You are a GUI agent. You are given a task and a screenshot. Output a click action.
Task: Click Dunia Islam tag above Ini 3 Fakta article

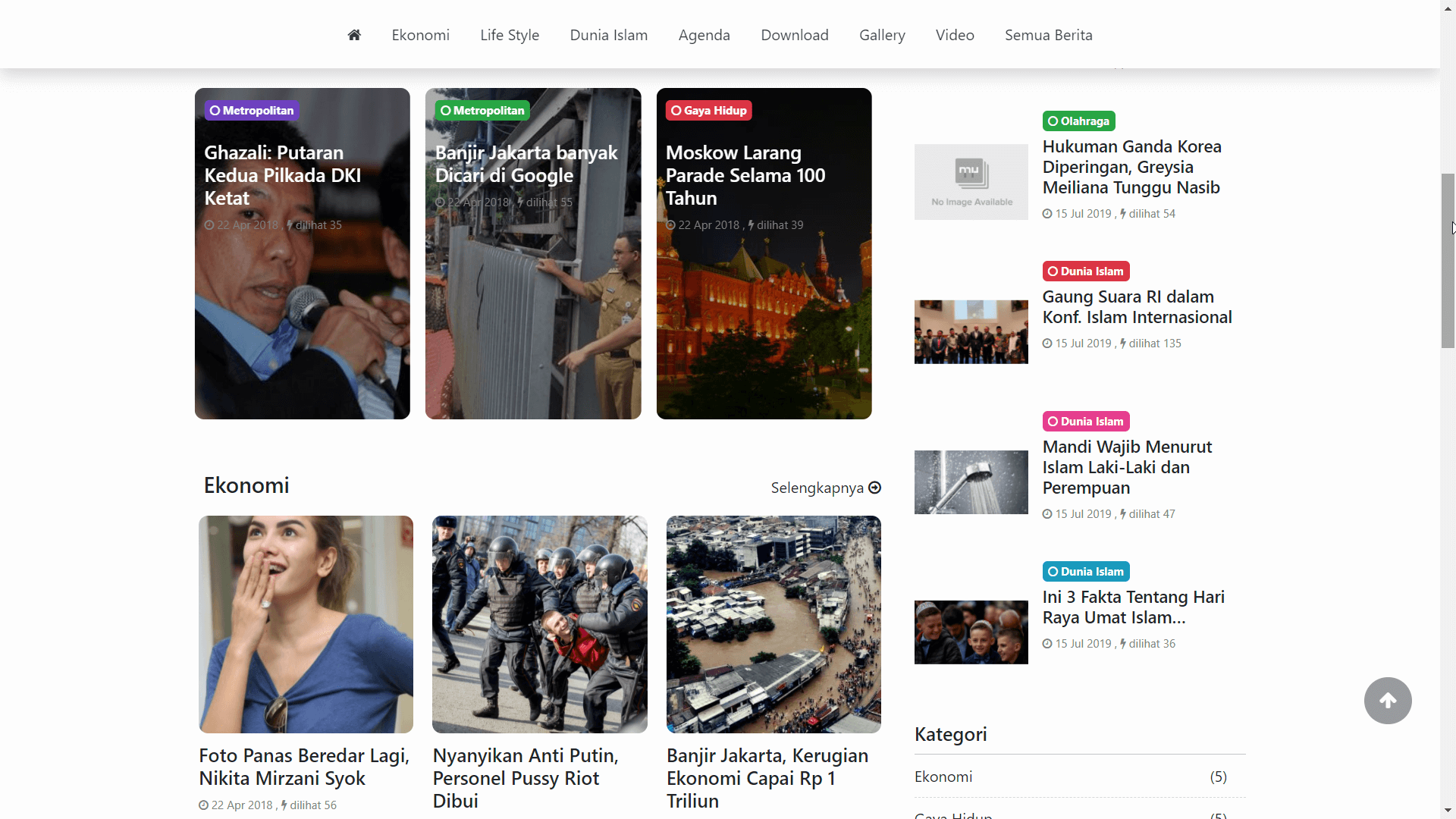(x=1086, y=572)
